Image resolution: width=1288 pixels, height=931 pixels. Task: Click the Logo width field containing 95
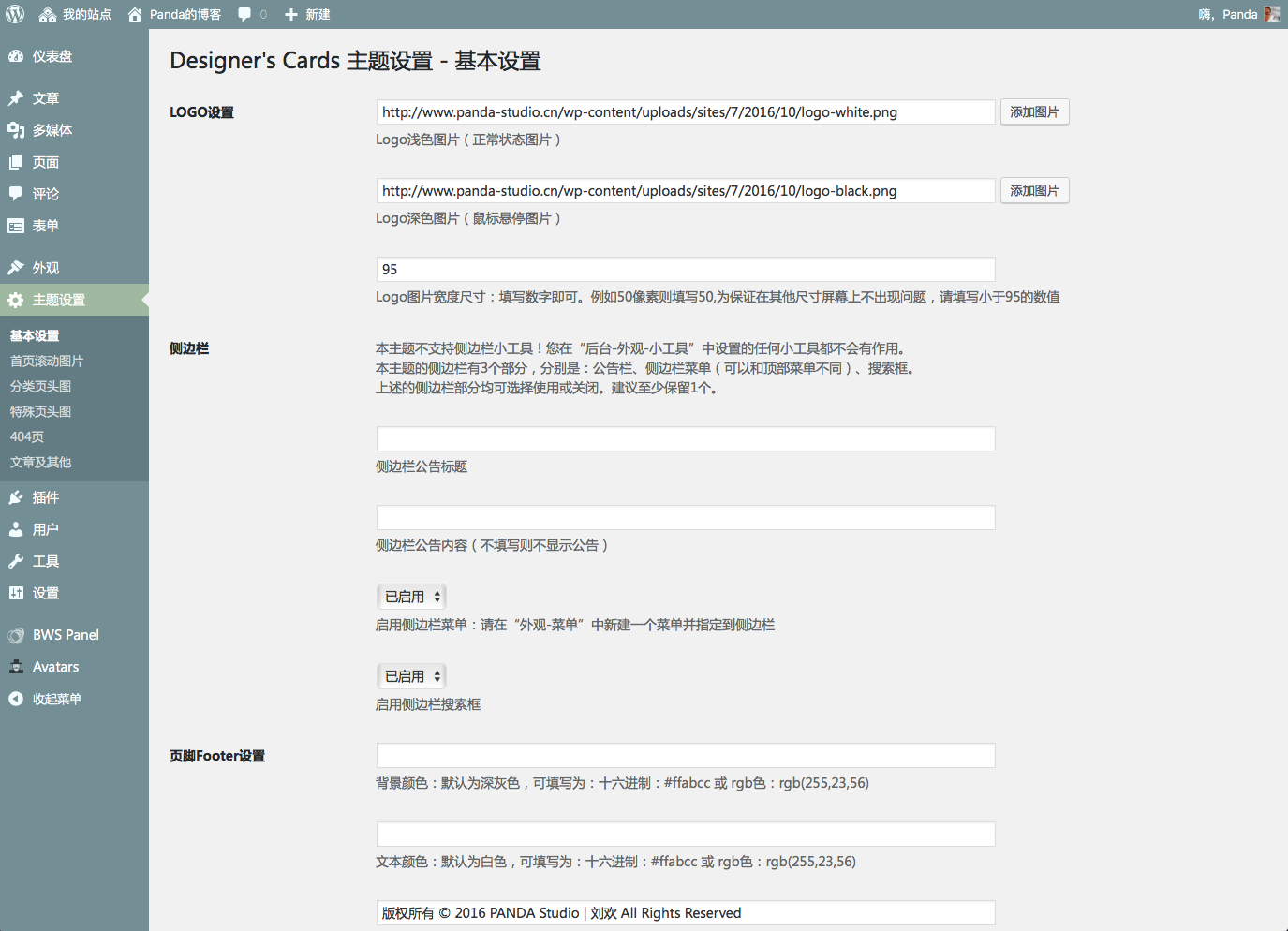pos(685,270)
